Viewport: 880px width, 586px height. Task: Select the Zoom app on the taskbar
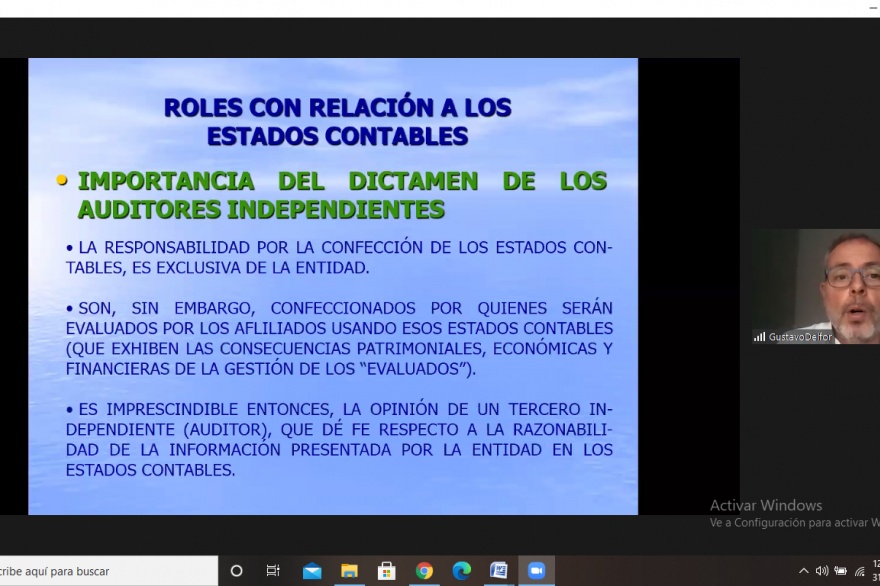click(537, 571)
